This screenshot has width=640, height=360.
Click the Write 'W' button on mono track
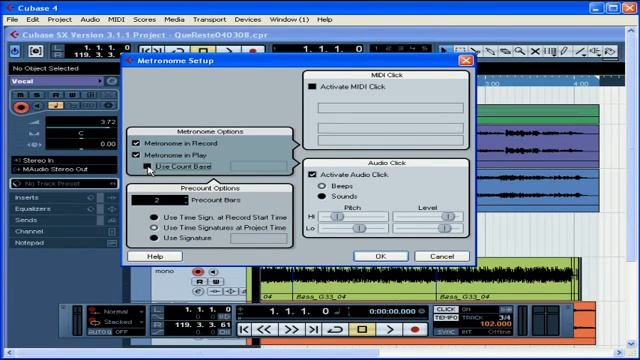pos(216,282)
